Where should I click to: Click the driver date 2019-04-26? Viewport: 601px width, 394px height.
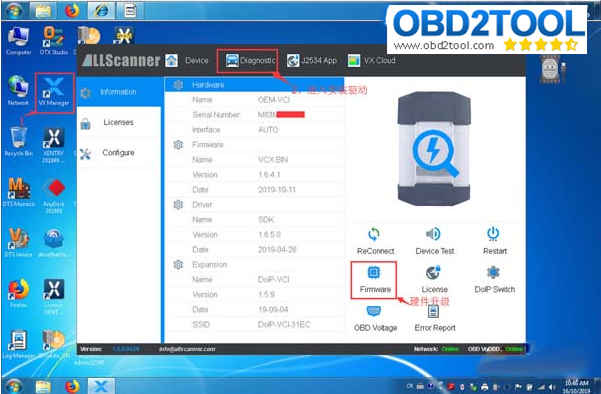point(277,250)
